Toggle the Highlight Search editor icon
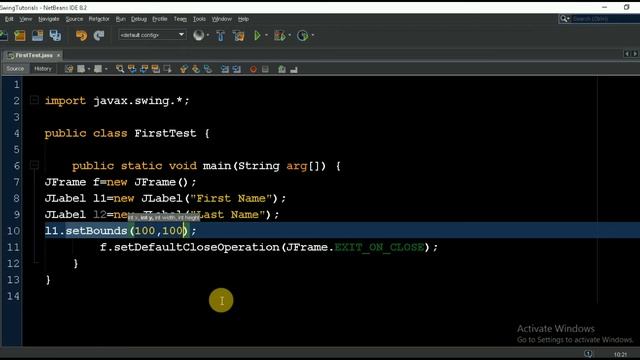 pos(156,69)
